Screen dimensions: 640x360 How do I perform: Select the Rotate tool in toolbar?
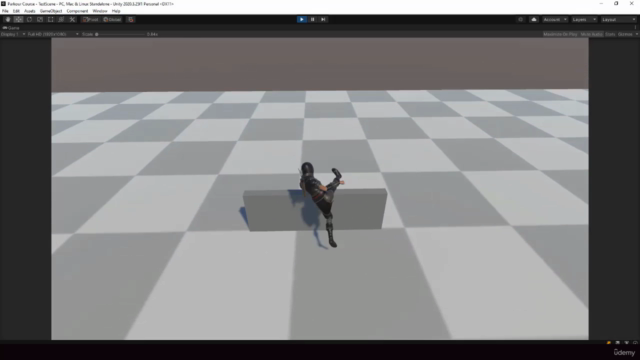[x=29, y=20]
